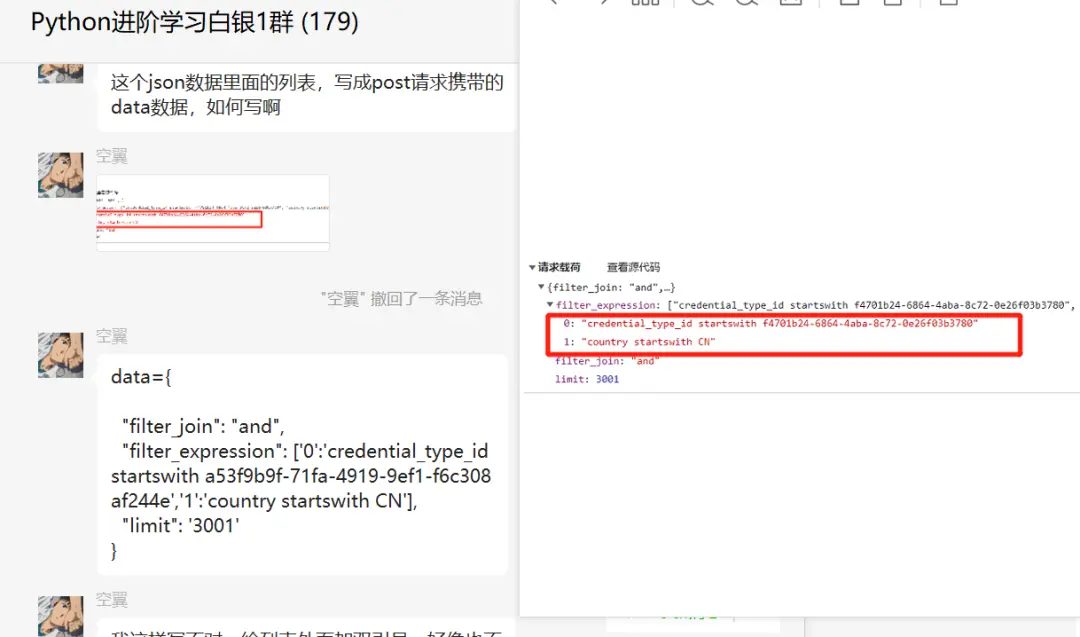Select the data={ code message bubble
The image size is (1080, 637).
(302, 465)
